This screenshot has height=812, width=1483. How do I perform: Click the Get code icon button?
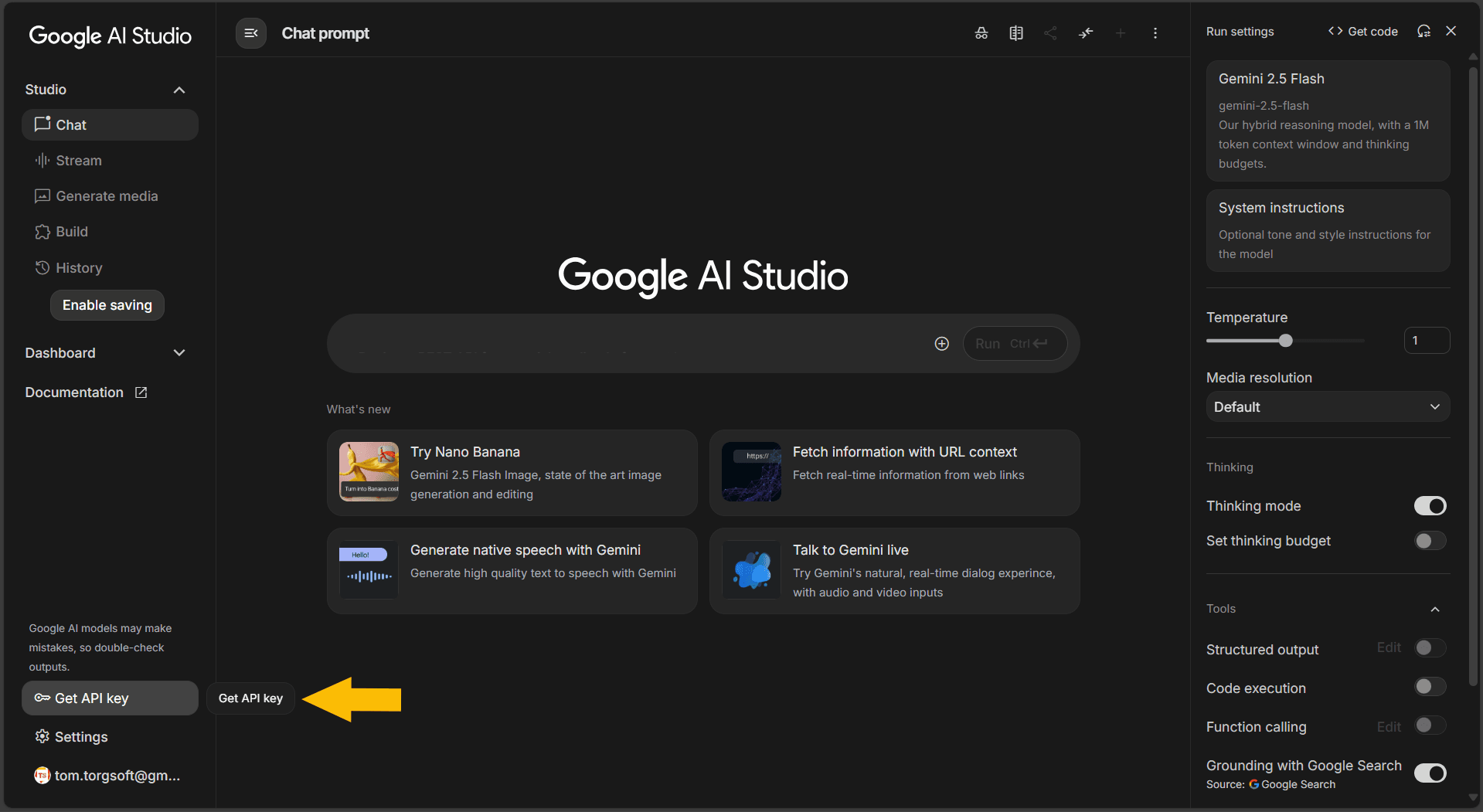click(x=1363, y=32)
